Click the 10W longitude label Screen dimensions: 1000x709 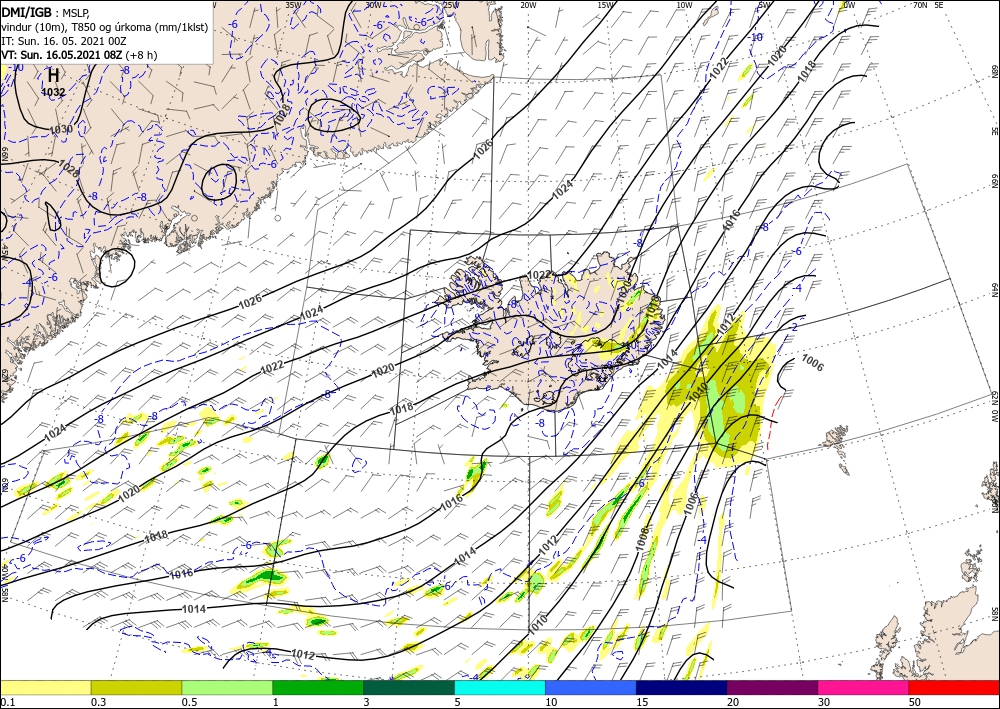click(684, 4)
